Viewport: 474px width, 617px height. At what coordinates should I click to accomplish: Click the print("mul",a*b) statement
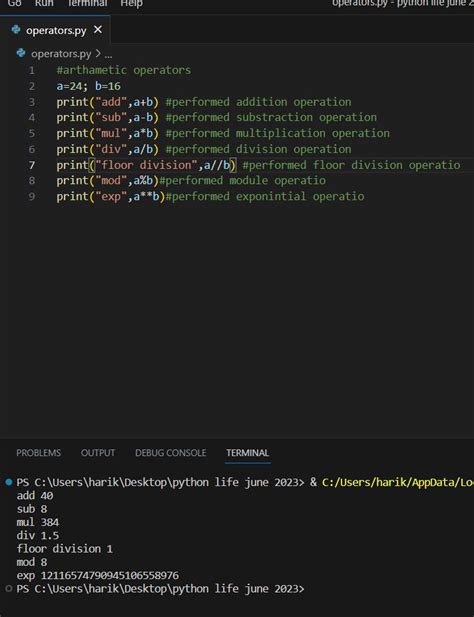pyautogui.click(x=107, y=133)
